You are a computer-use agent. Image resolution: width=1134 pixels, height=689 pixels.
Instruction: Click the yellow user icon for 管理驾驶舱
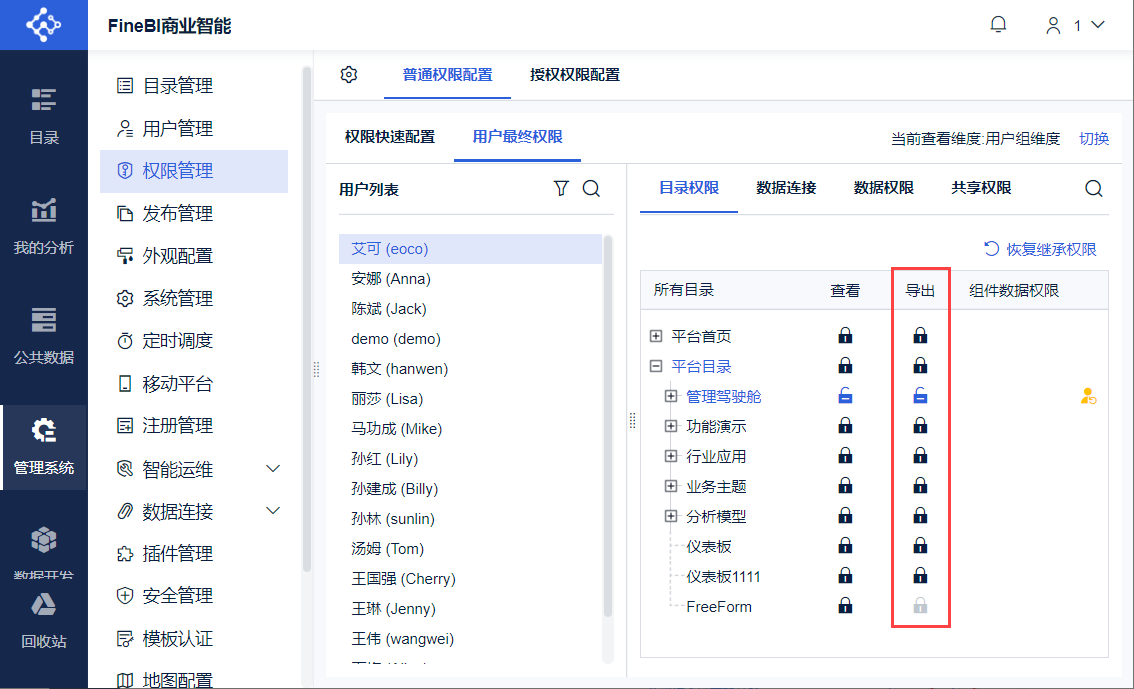[1088, 396]
